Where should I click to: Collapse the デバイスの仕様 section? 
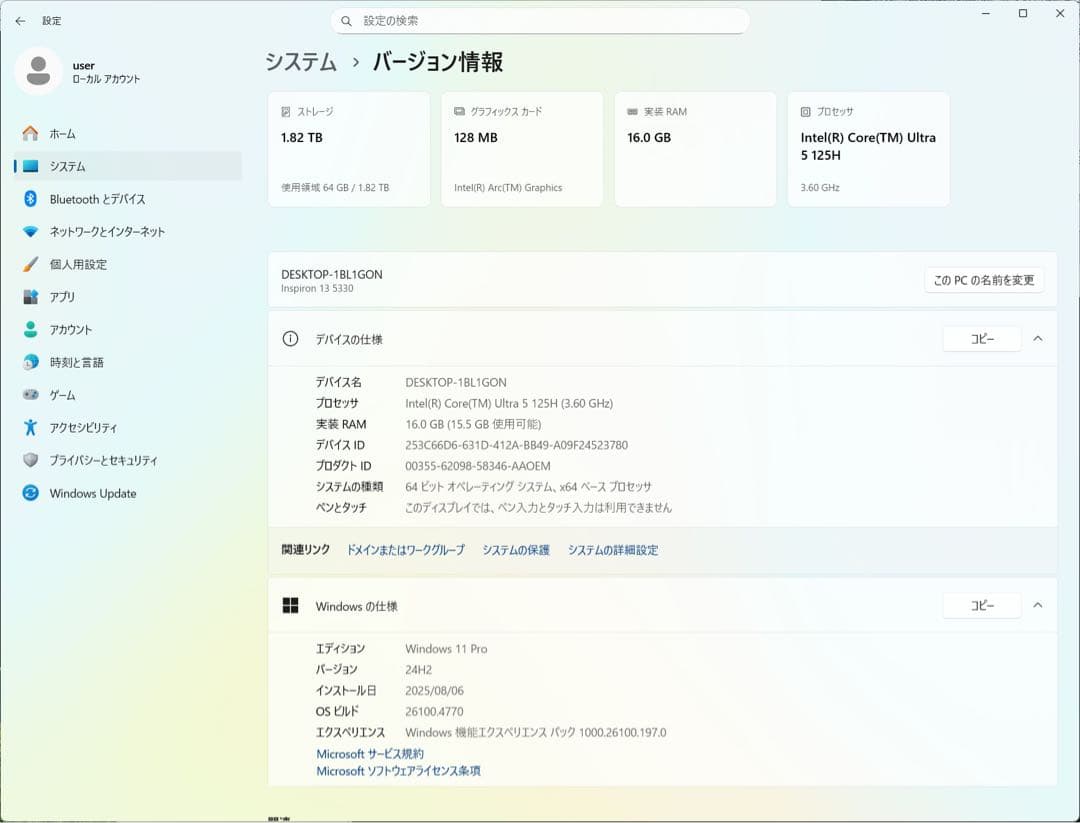coord(1038,339)
